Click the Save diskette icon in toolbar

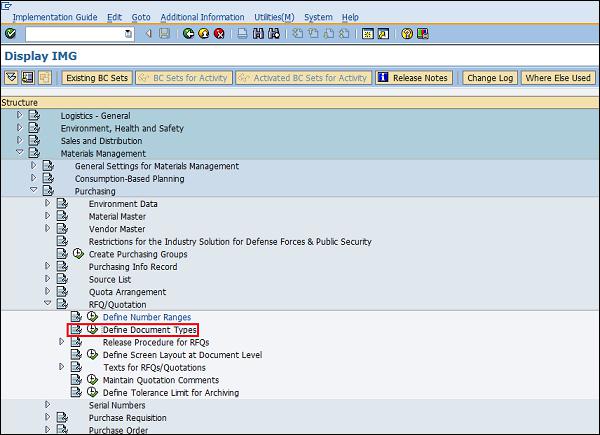pyautogui.click(x=164, y=34)
